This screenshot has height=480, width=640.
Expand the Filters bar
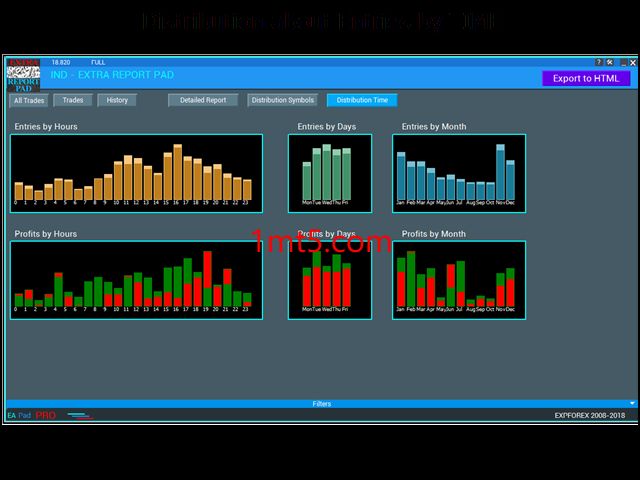click(x=320, y=404)
